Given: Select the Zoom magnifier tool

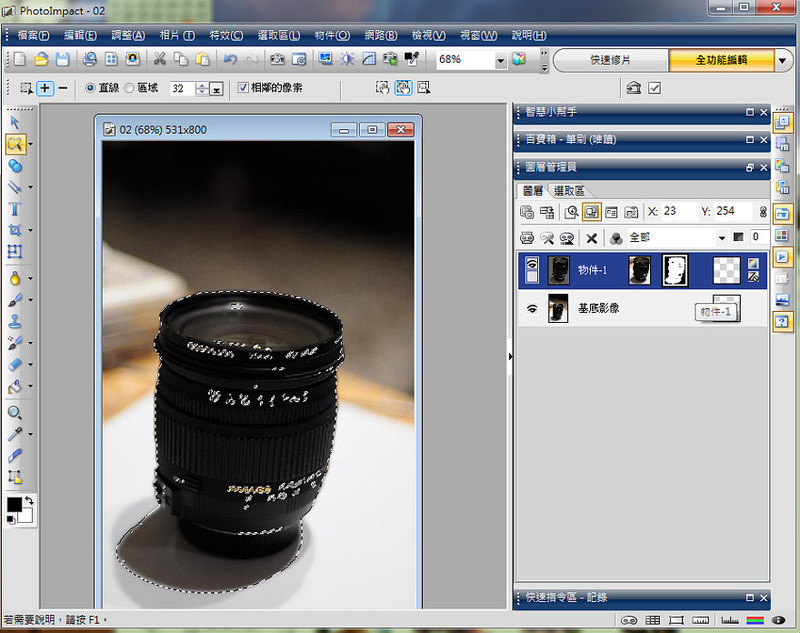Looking at the screenshot, I should pos(14,412).
